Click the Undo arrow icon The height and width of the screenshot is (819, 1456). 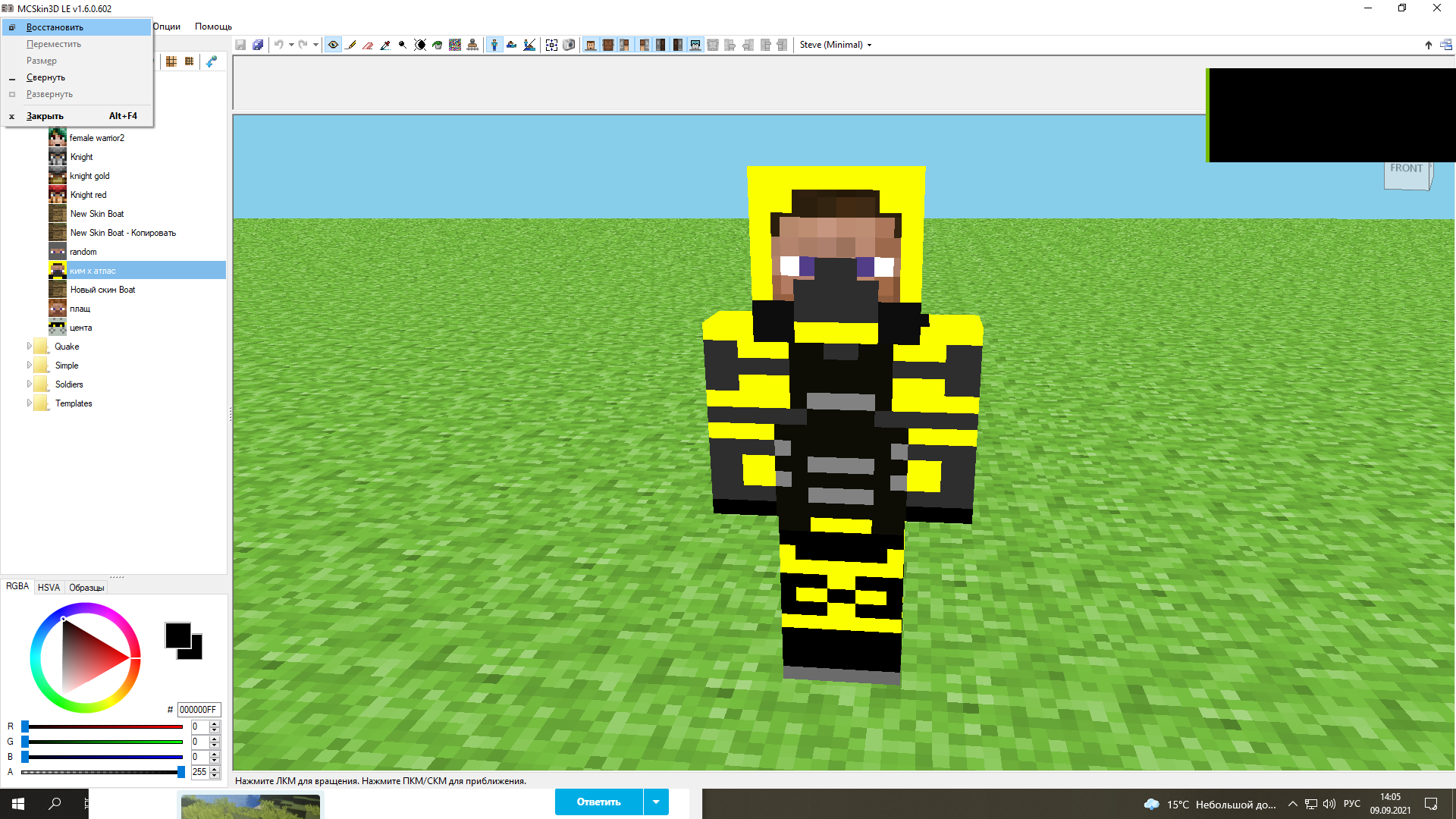278,45
